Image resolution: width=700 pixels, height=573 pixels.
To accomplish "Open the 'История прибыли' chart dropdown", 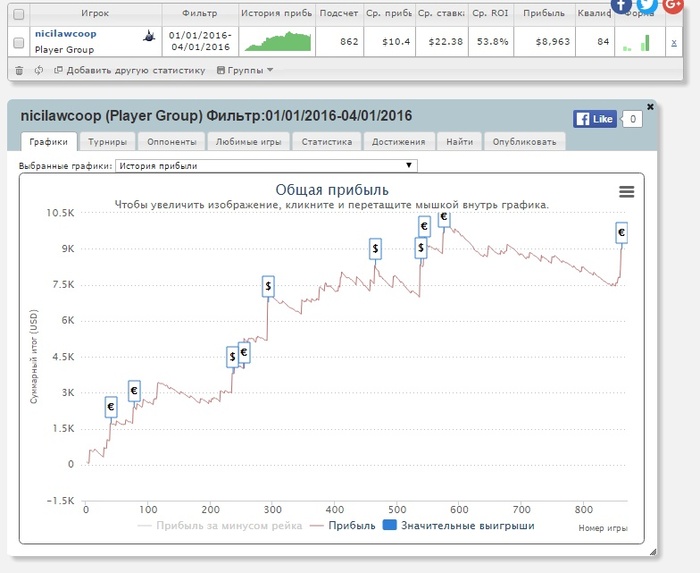I will click(267, 166).
